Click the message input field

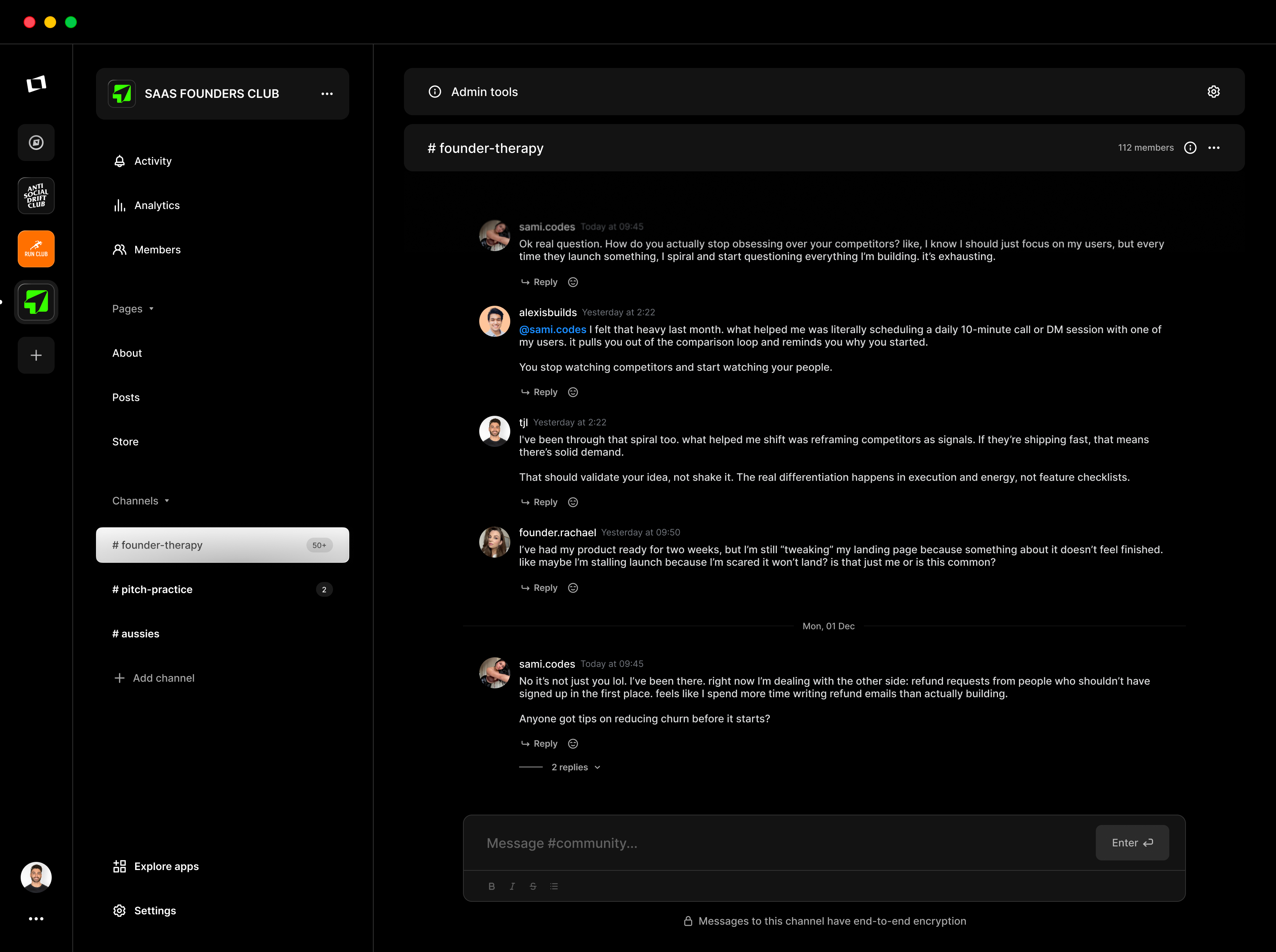749,842
